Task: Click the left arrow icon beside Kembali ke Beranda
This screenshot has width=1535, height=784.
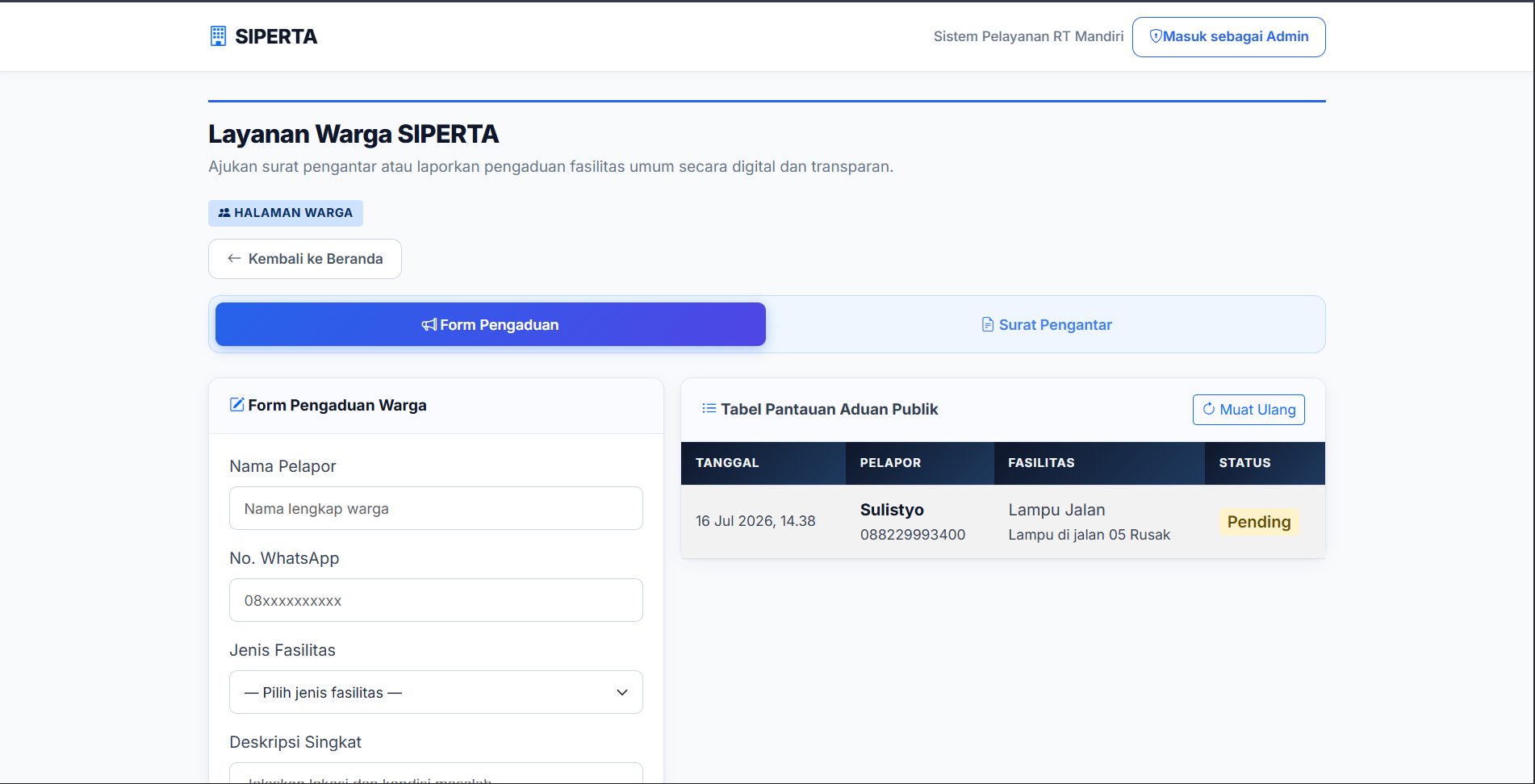Action: click(234, 258)
